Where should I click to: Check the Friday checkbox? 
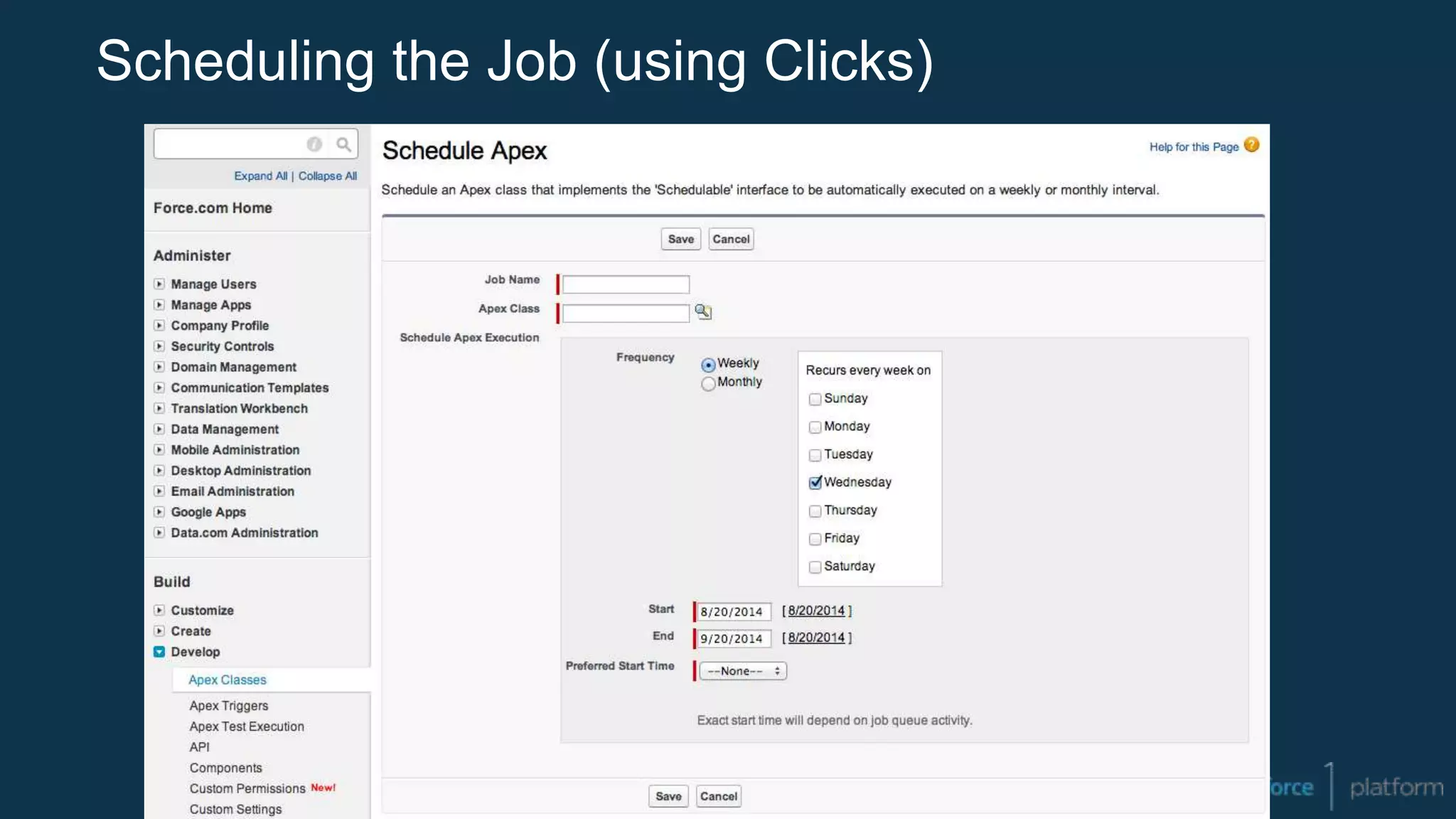click(x=815, y=539)
